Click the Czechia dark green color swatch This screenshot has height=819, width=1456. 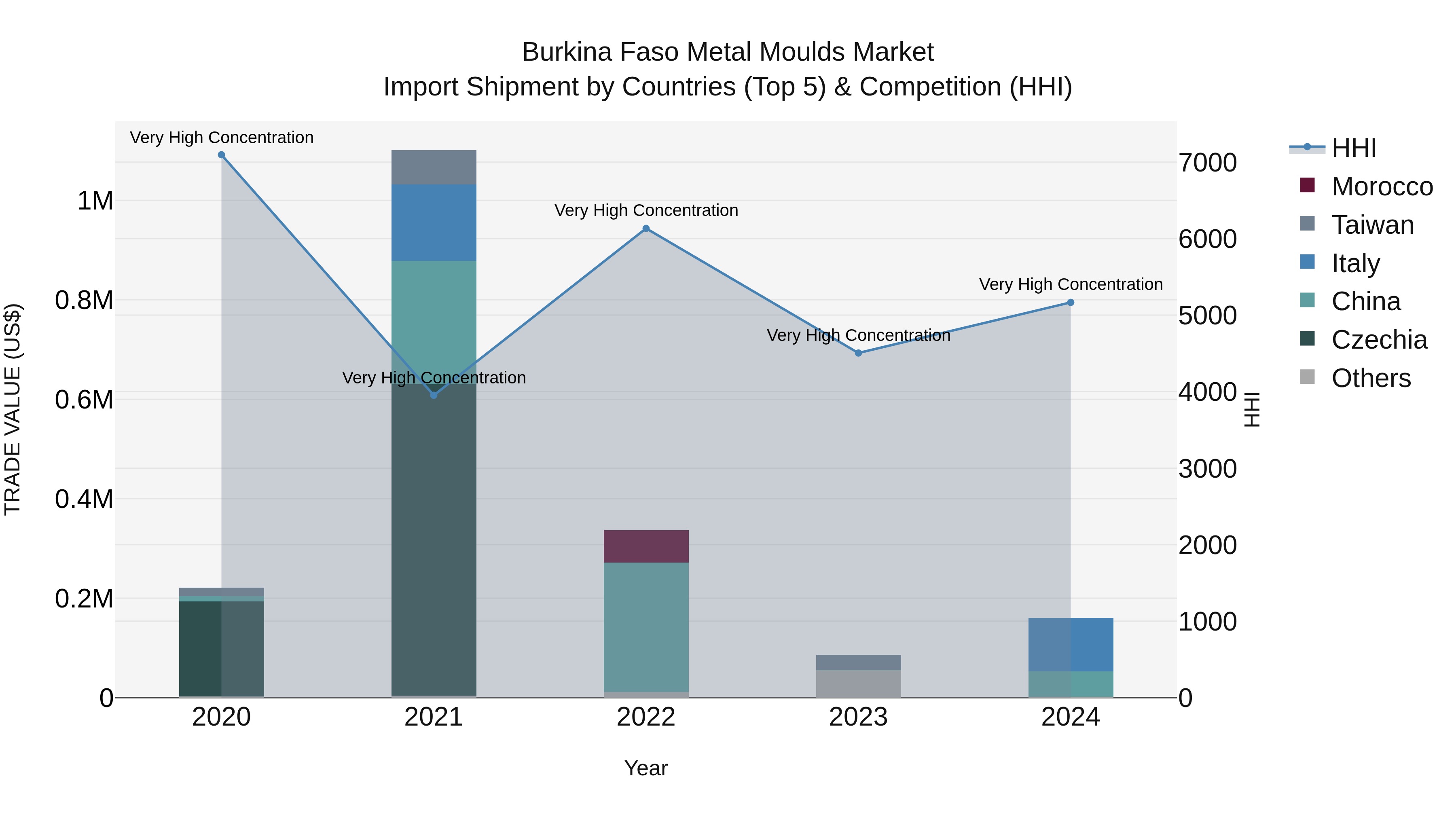tap(1307, 339)
